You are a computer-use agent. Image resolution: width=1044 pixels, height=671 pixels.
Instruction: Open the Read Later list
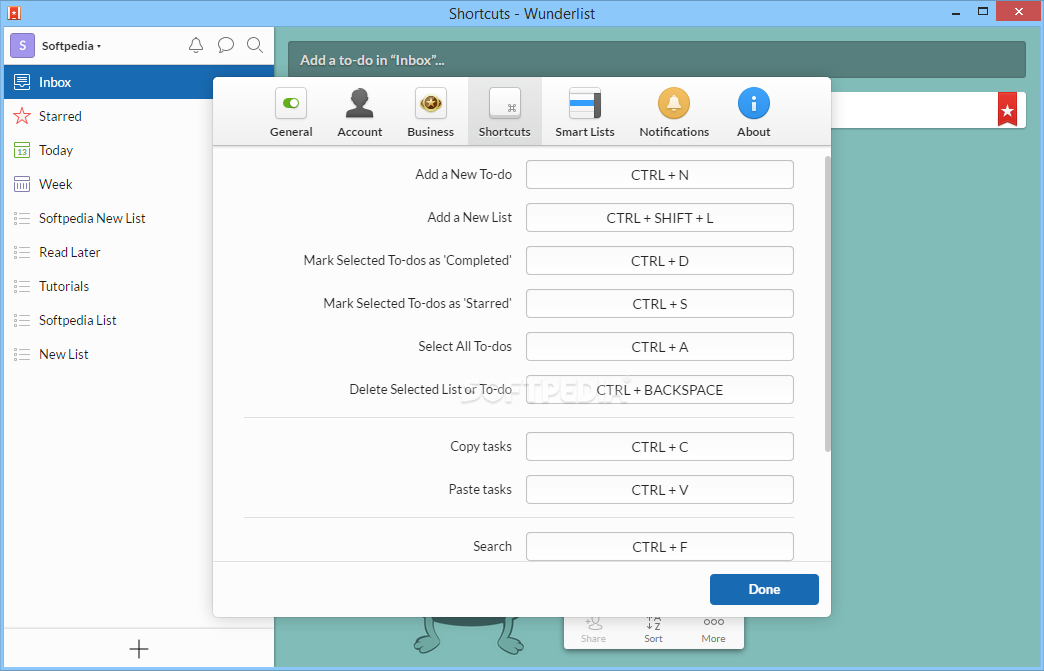(x=109, y=252)
